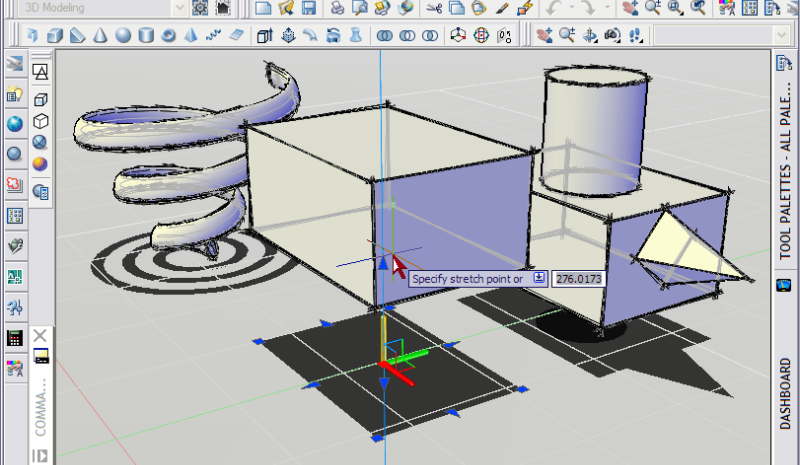The image size is (800, 465).
Task: Select the Pyramid primitive tool
Action: click(191, 36)
